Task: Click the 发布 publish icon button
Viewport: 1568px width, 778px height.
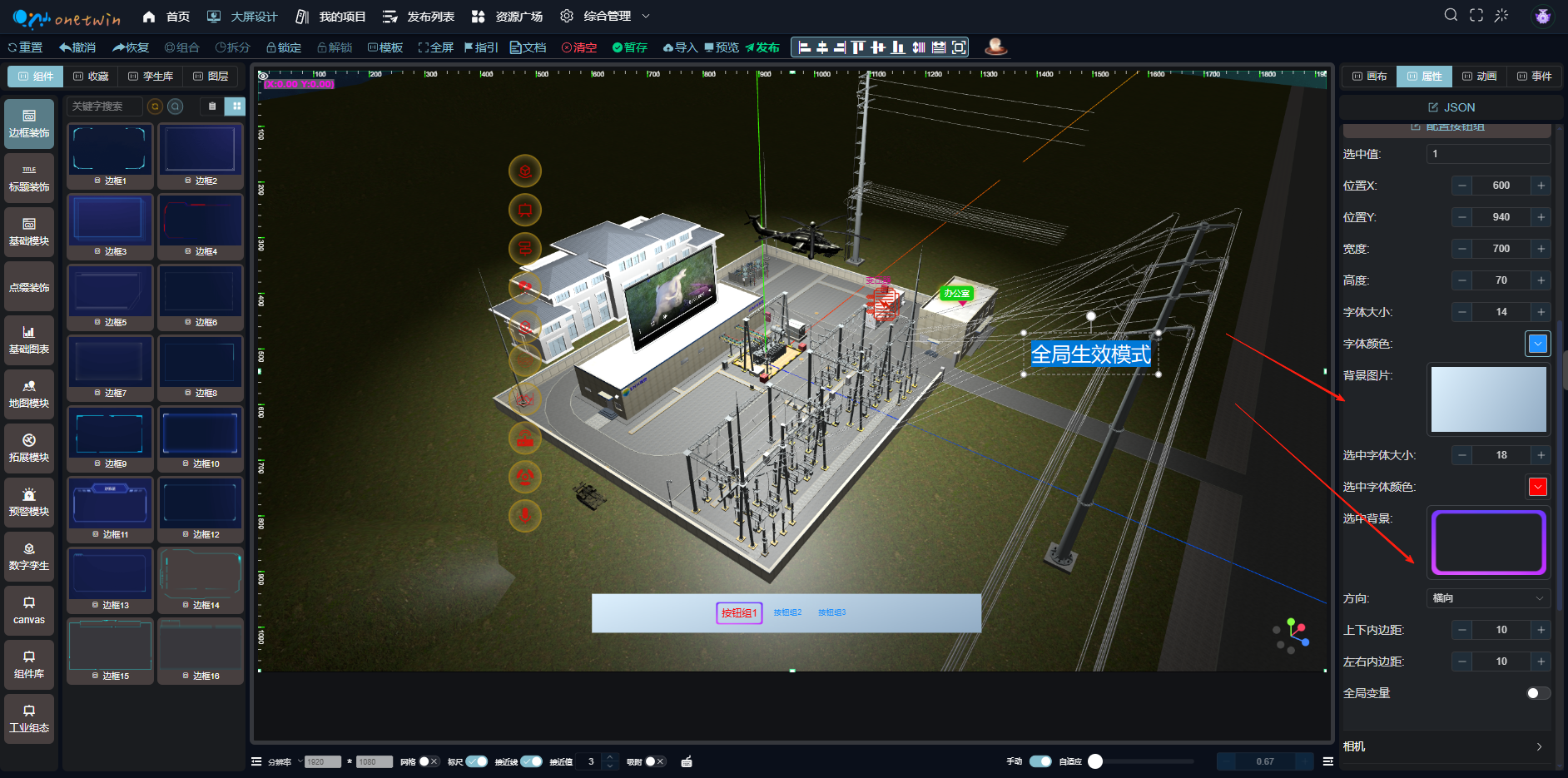Action: [762, 47]
